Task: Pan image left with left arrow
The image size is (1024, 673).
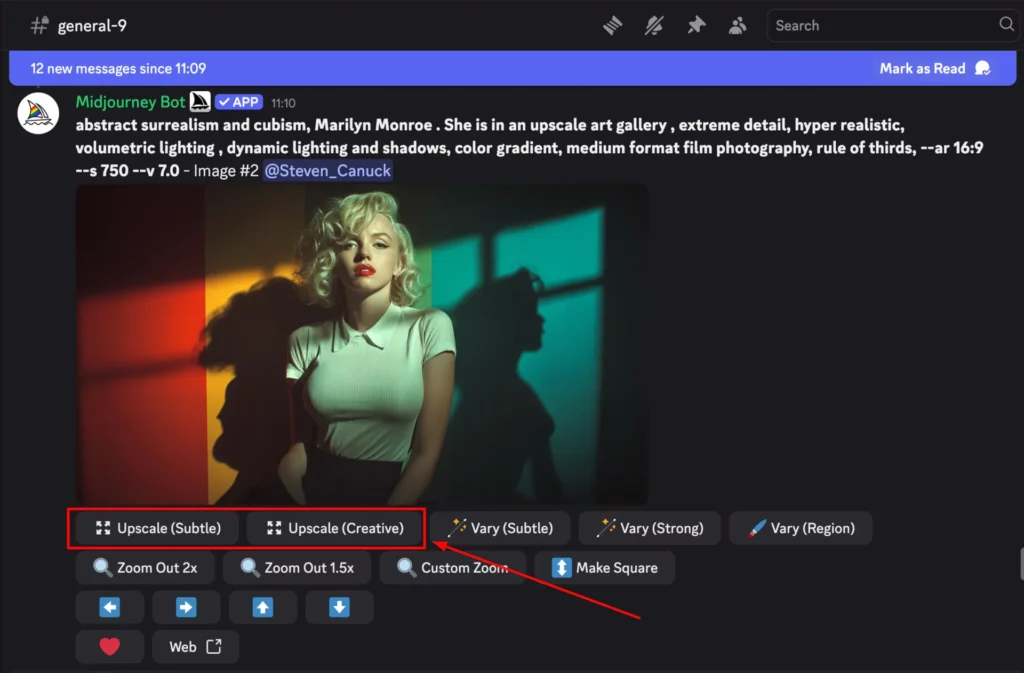Action: coord(110,608)
